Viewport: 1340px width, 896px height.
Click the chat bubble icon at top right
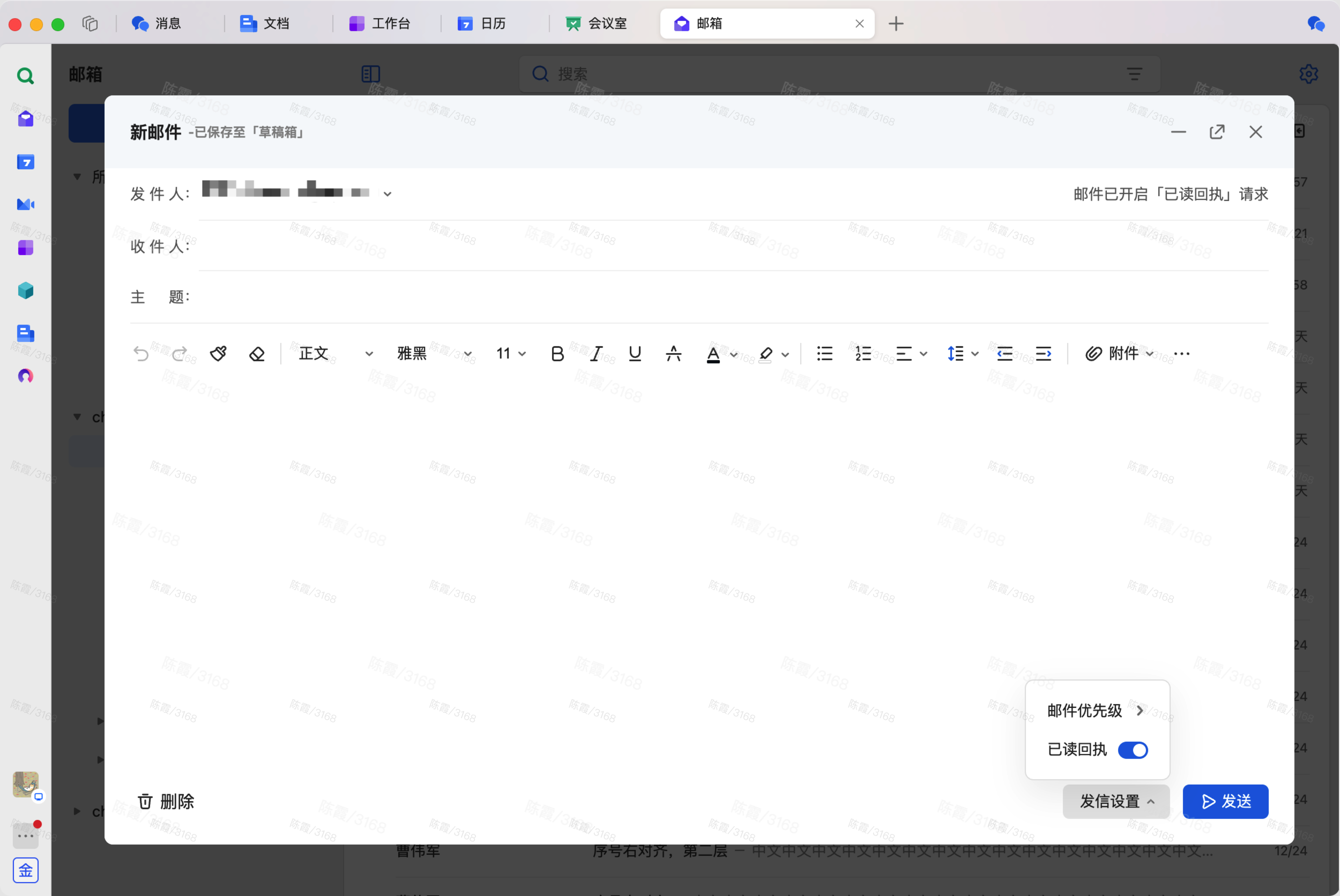(1316, 23)
